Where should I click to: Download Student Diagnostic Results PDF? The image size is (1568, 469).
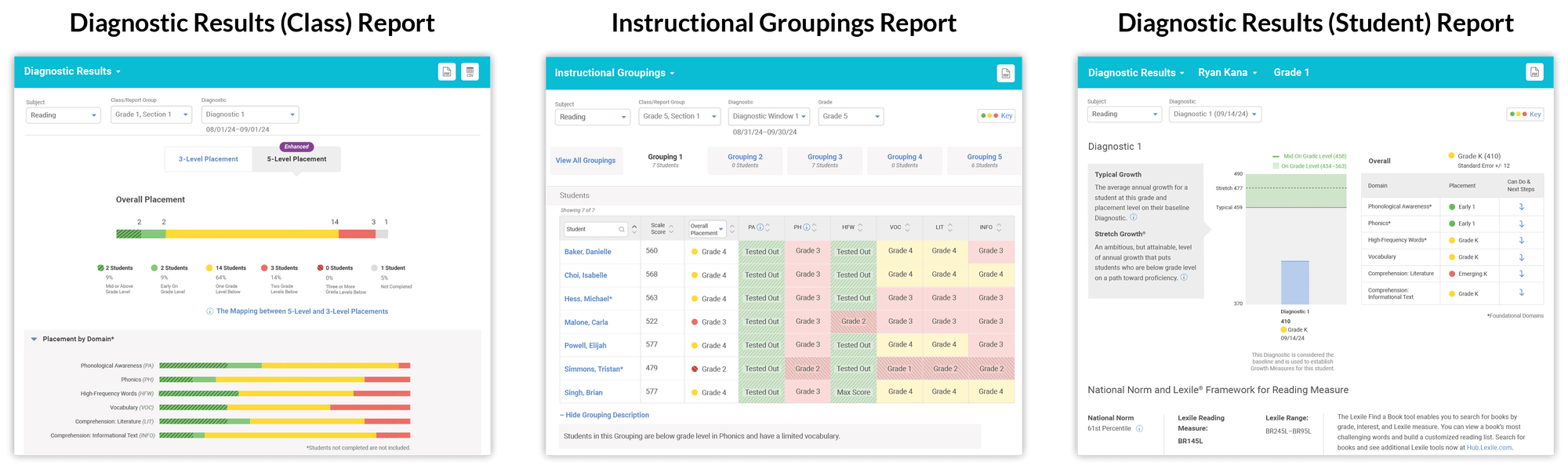tap(1534, 72)
